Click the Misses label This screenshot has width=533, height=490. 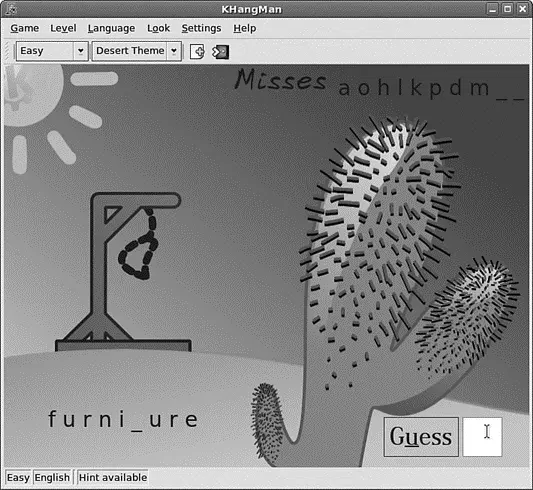tap(281, 80)
